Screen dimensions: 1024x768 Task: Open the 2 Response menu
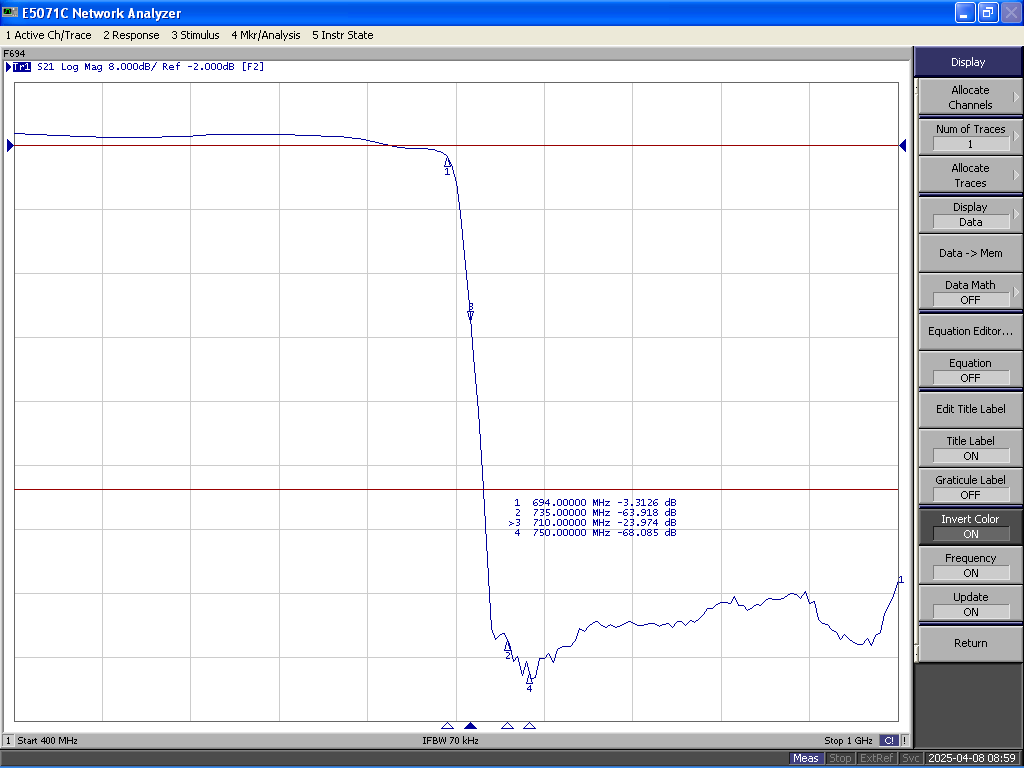coord(131,35)
